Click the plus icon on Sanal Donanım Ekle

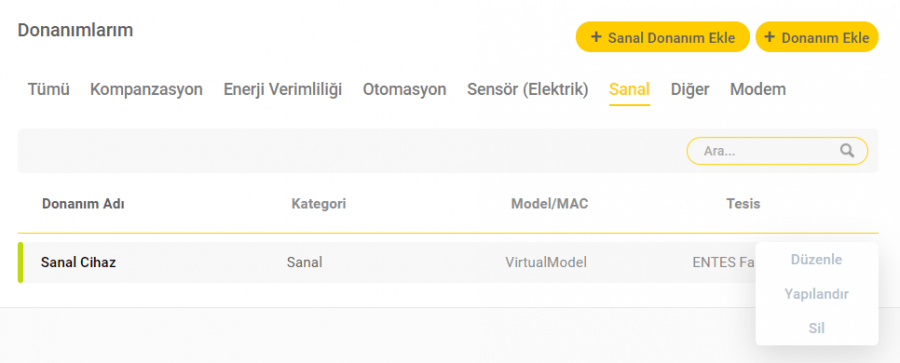[596, 37]
